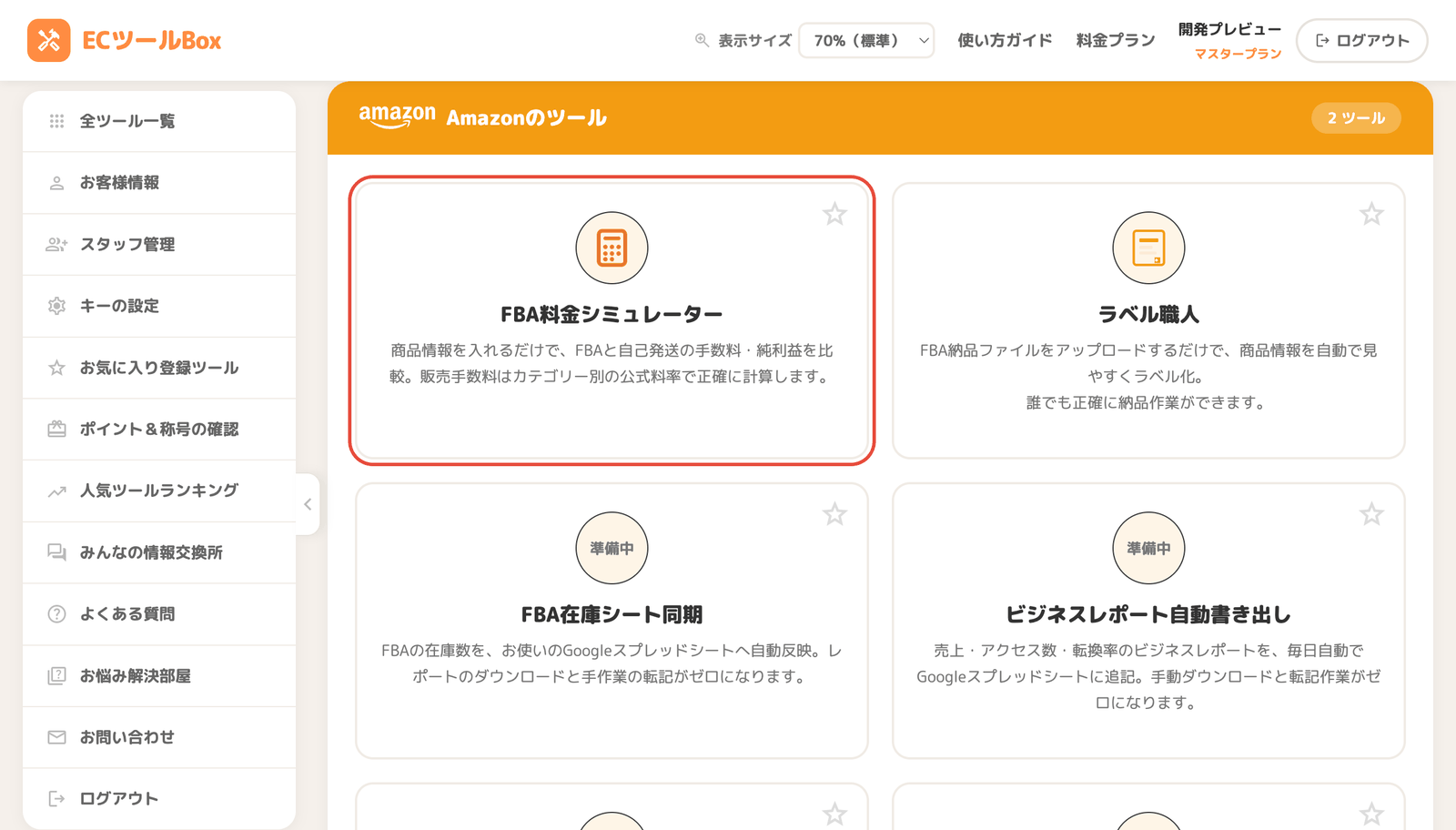Click the ラベル職人 title text

click(x=1148, y=314)
